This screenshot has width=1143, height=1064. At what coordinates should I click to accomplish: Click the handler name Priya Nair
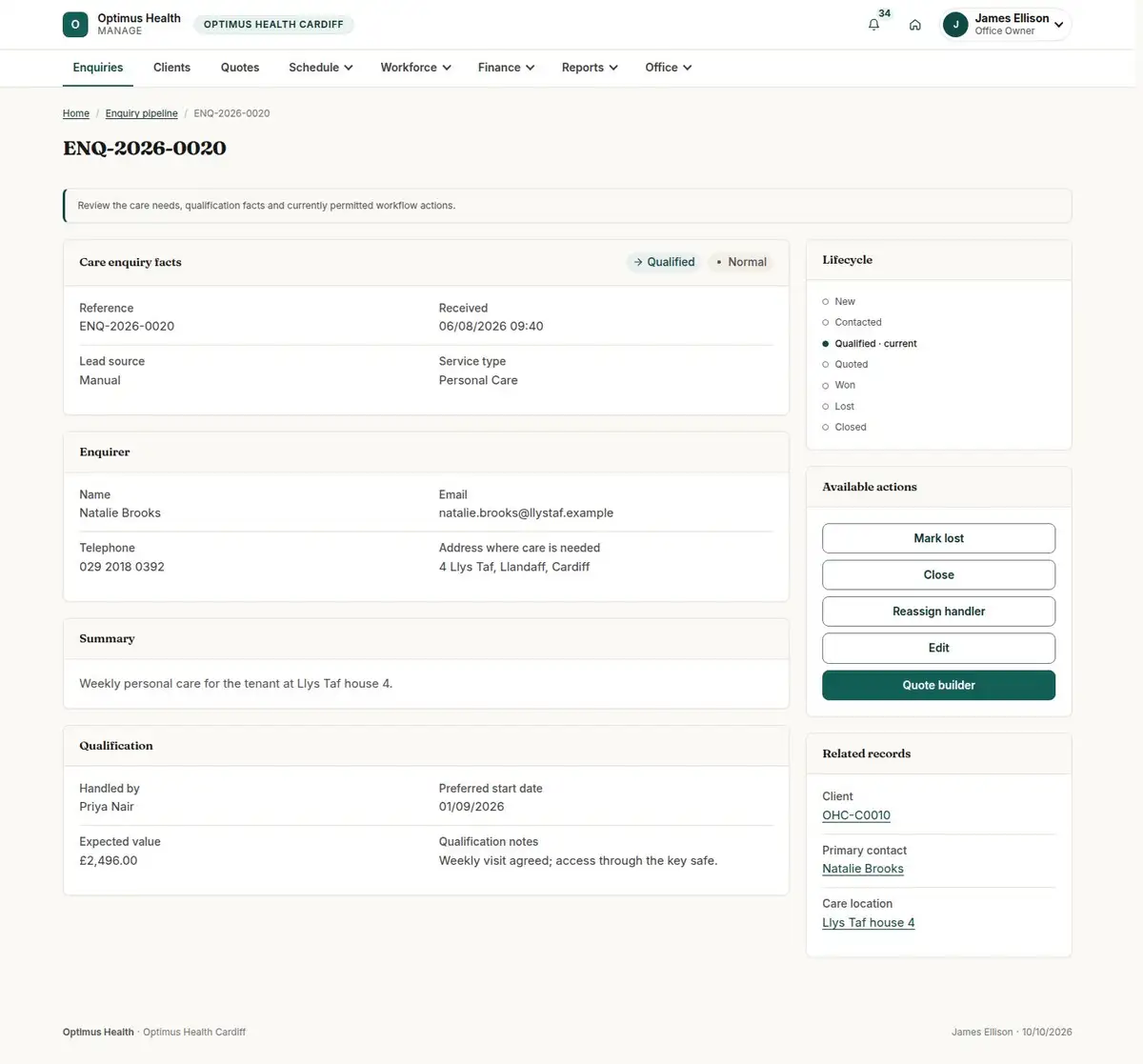pyautogui.click(x=107, y=807)
